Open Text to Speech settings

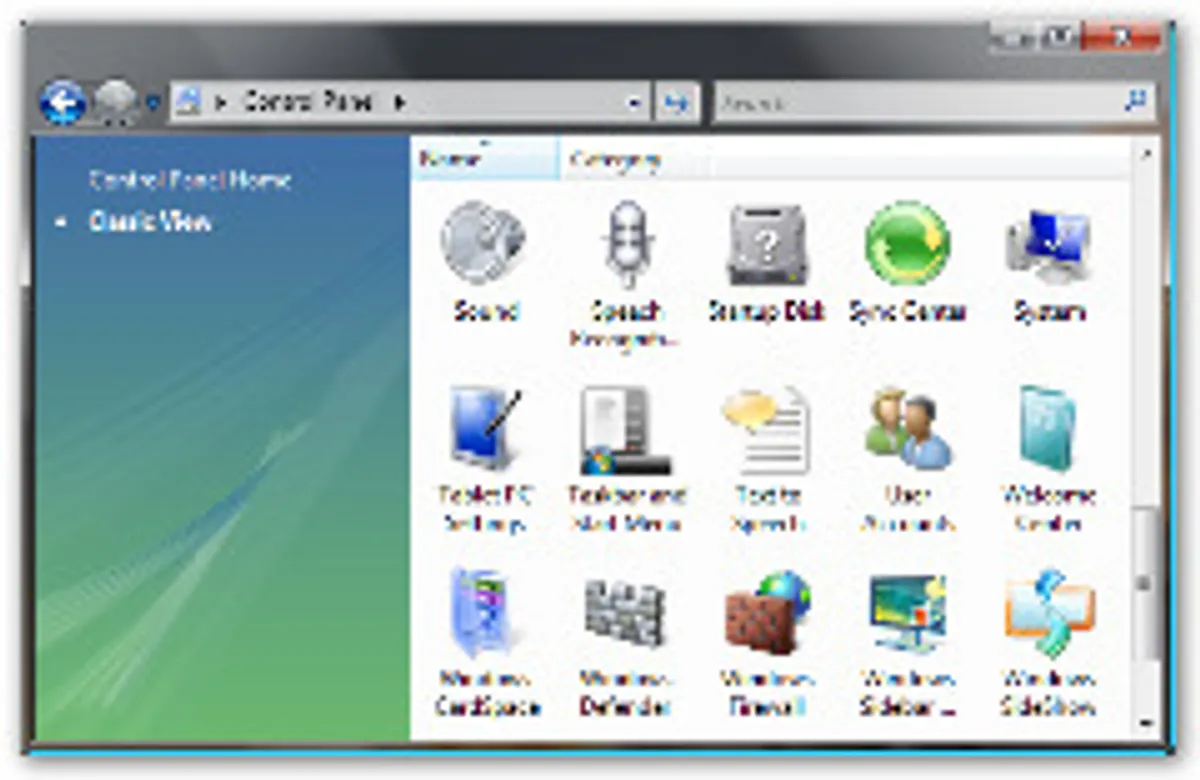tap(767, 460)
